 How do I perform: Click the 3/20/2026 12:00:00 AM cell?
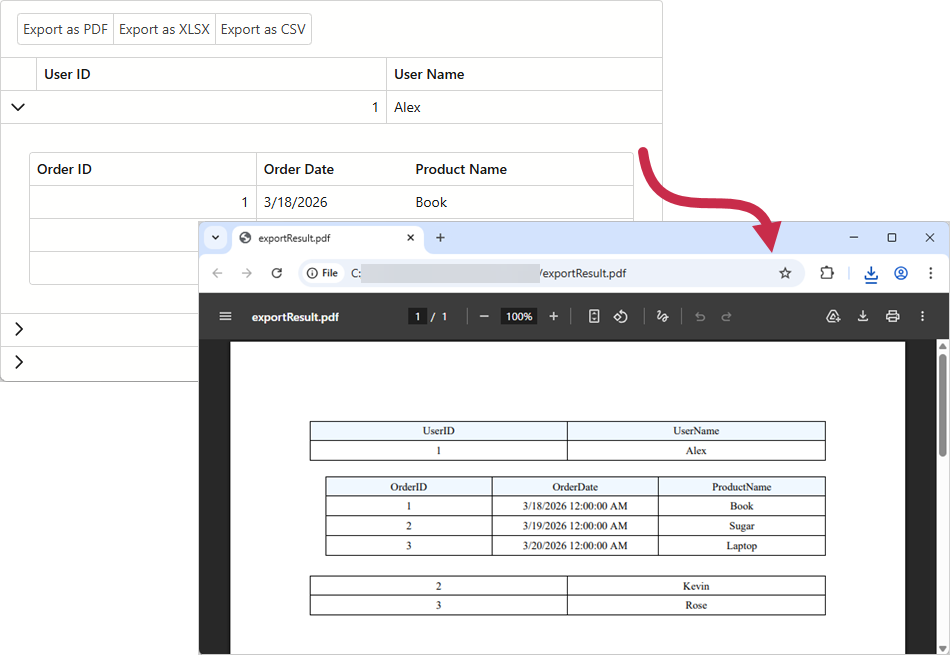click(x=575, y=546)
